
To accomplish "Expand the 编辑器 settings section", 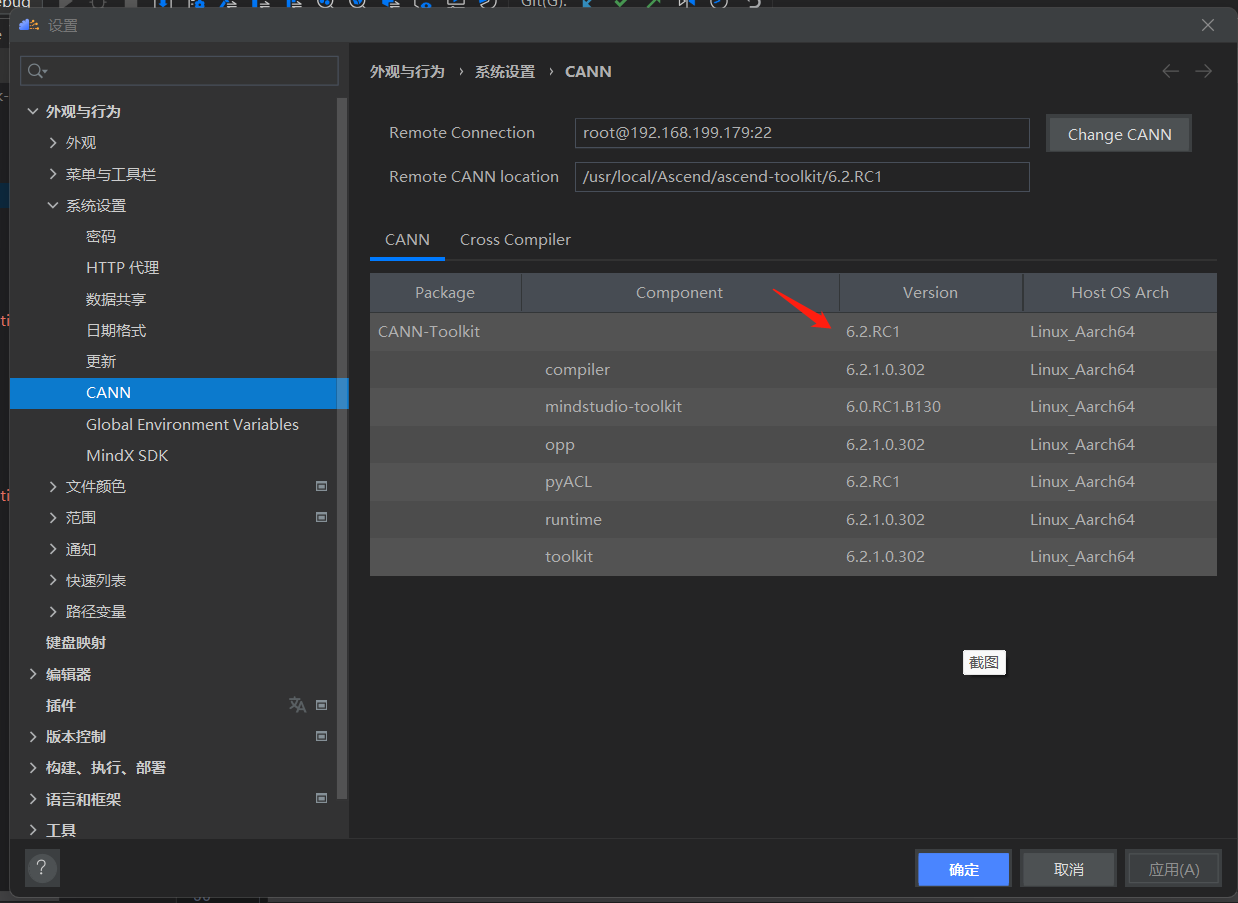I will pyautogui.click(x=33, y=674).
